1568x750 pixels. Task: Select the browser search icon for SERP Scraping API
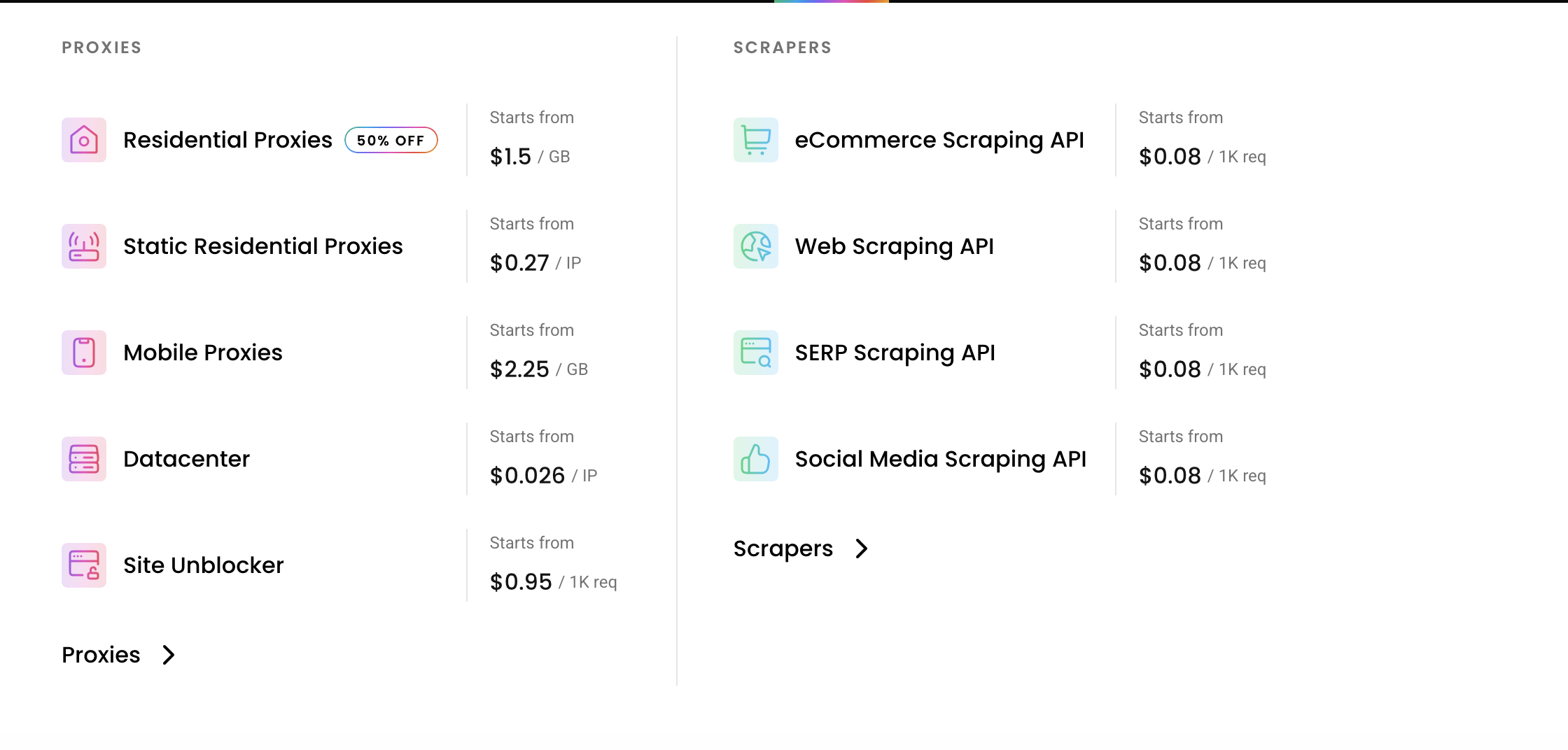[x=755, y=353]
